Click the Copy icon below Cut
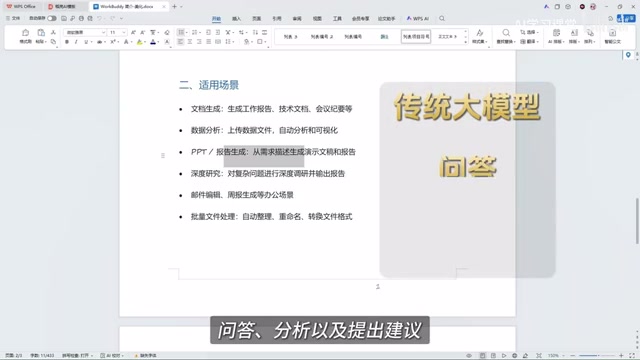 [x=53, y=42]
